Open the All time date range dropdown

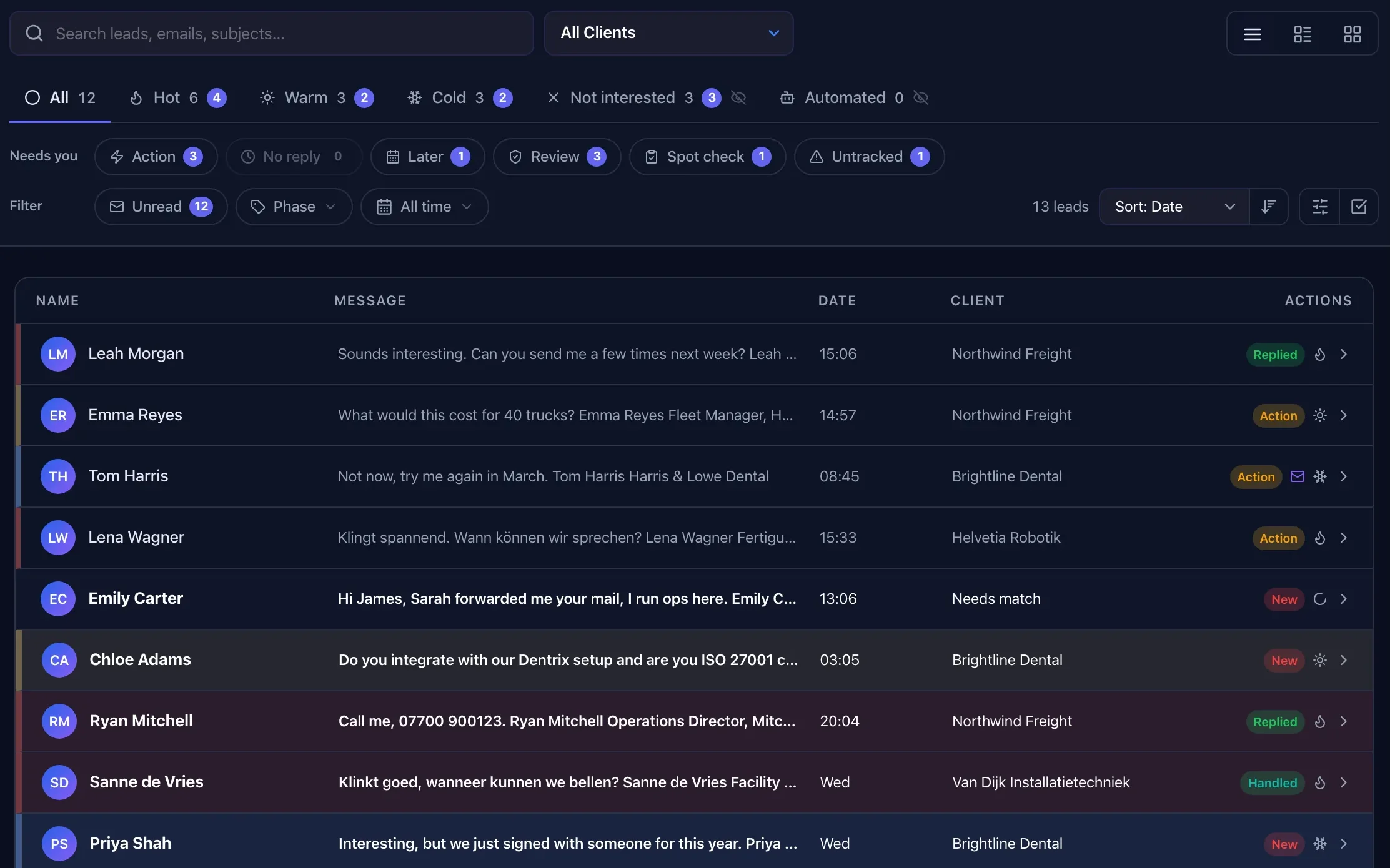[424, 207]
